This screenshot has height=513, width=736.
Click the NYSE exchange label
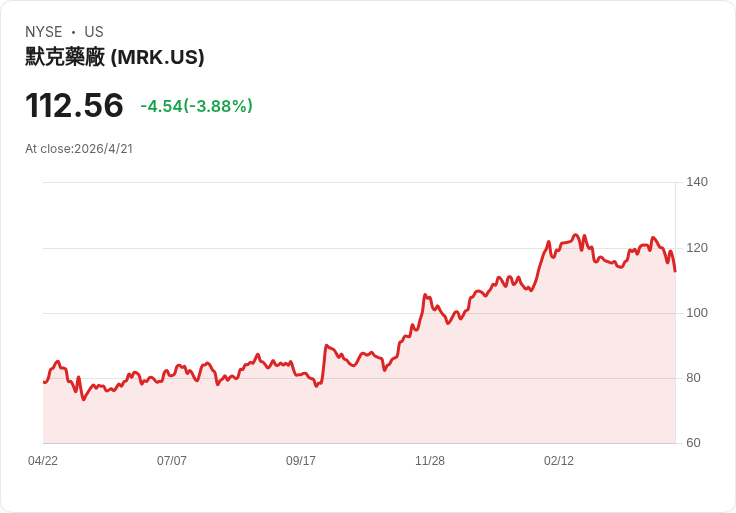click(x=44, y=32)
